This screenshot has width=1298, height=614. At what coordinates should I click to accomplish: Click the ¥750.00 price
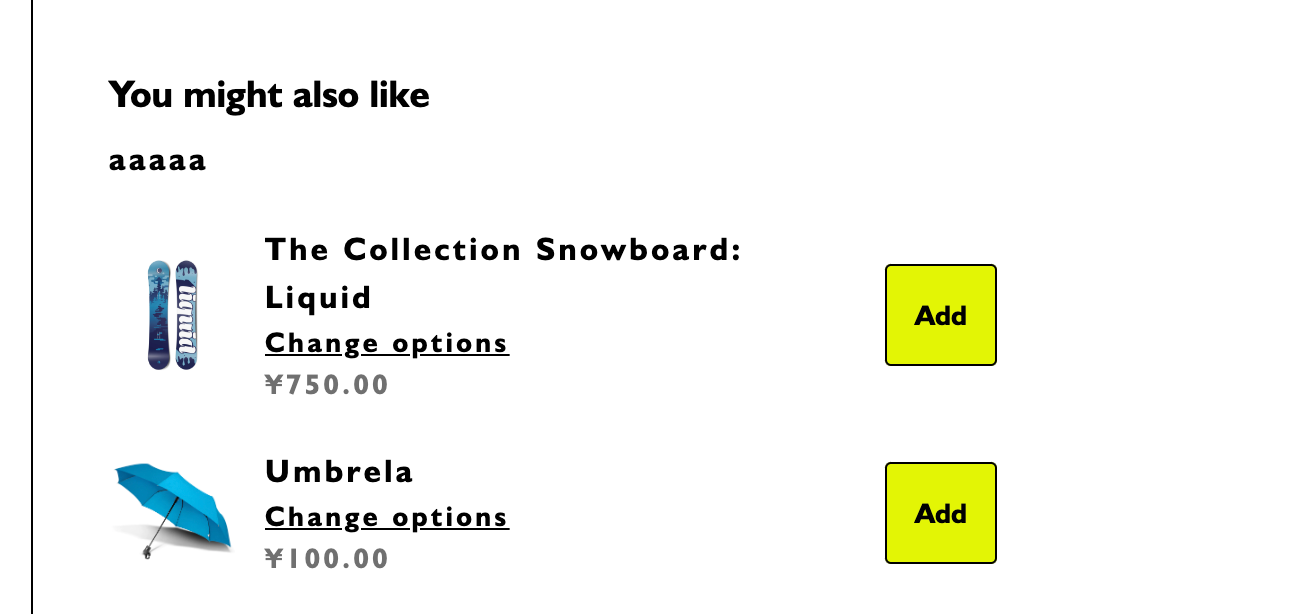click(x=326, y=385)
